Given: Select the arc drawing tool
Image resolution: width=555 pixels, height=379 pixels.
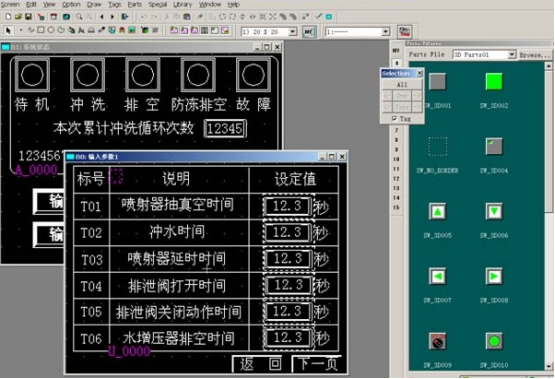Looking at the screenshot, I should [x=61, y=30].
